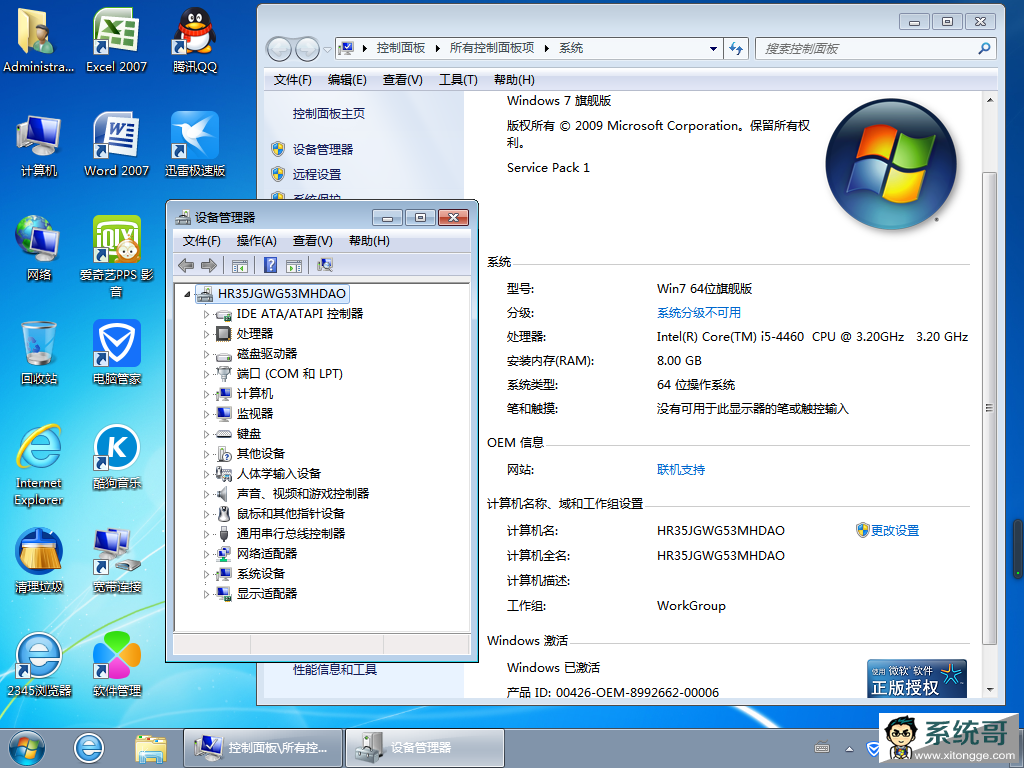Select the 计算机 desktop icon
The height and width of the screenshot is (768, 1024).
pyautogui.click(x=39, y=144)
